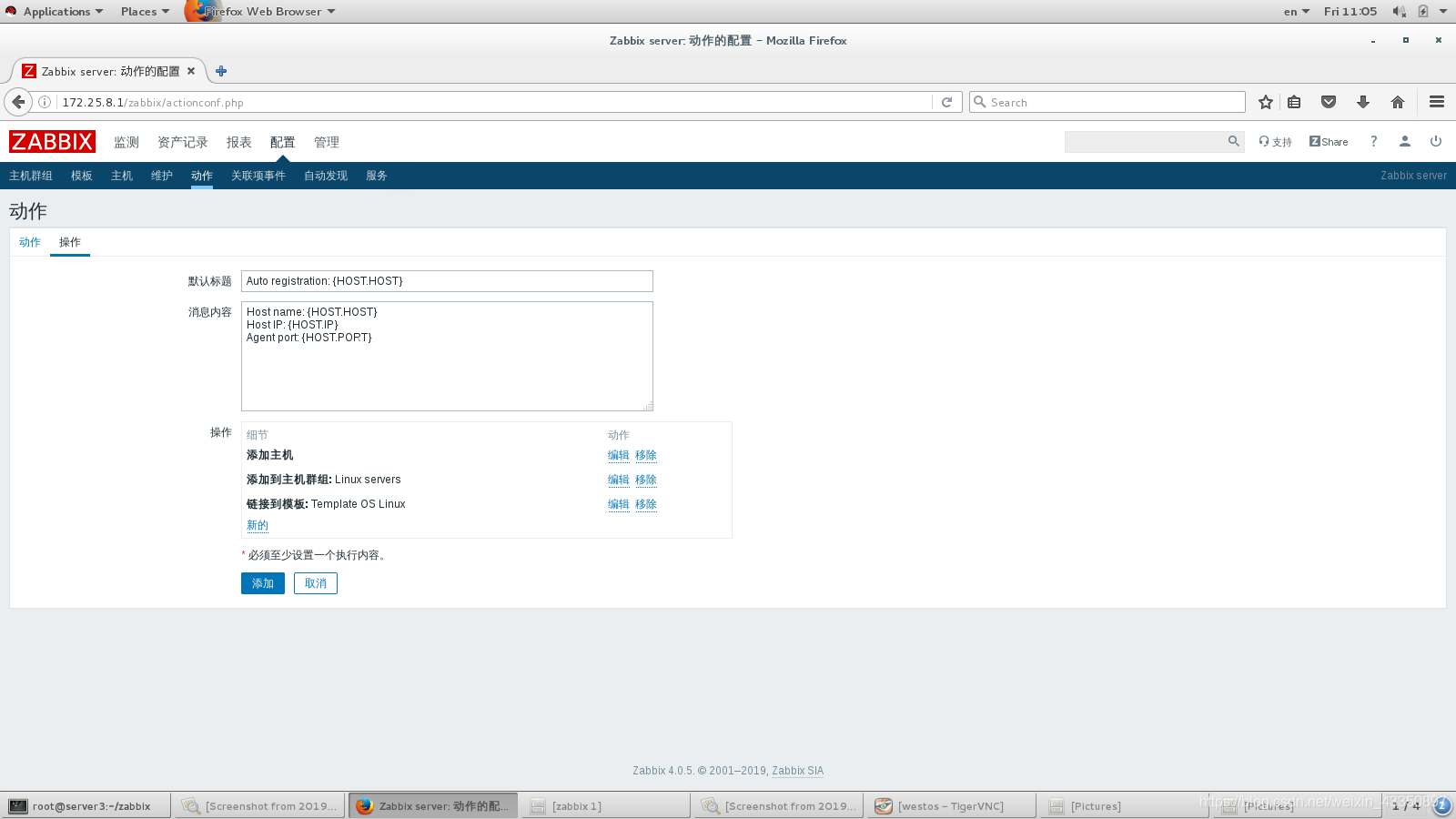Screen dimensions: 1456x819
Task: Close the Zabbix server browser tab
Action: tap(191, 71)
